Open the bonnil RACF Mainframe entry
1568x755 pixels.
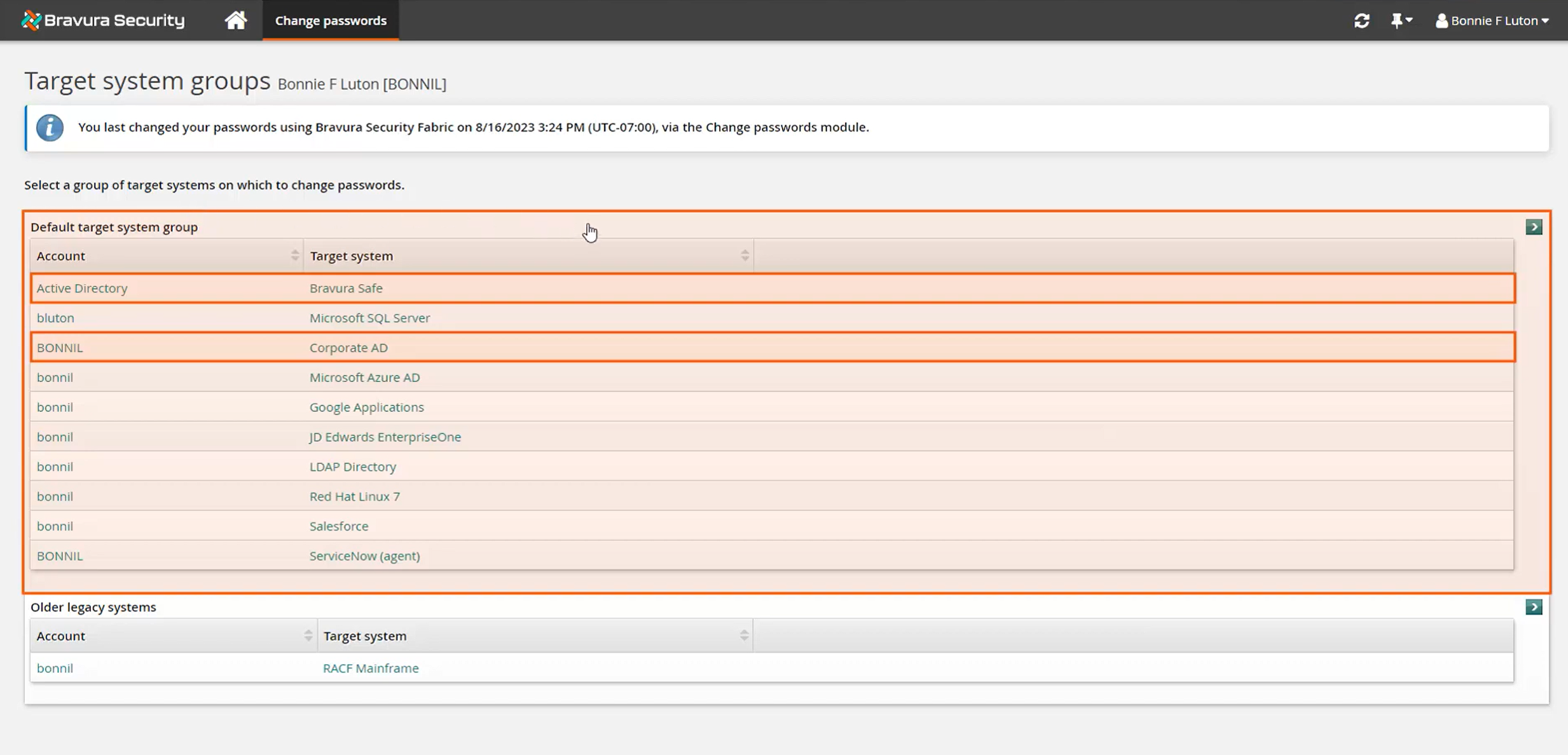pyautogui.click(x=371, y=668)
